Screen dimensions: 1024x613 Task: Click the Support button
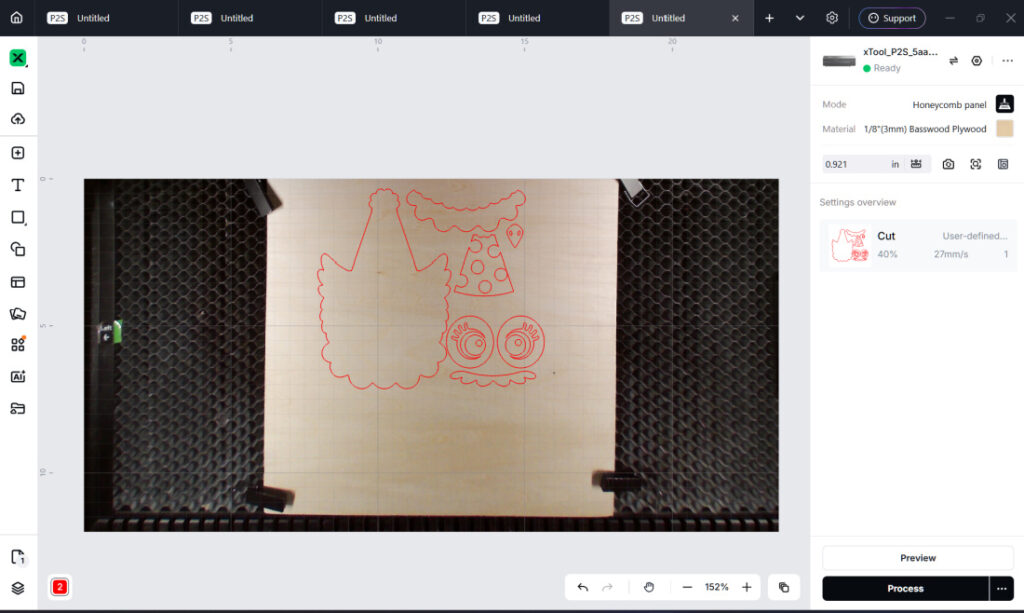pos(891,18)
